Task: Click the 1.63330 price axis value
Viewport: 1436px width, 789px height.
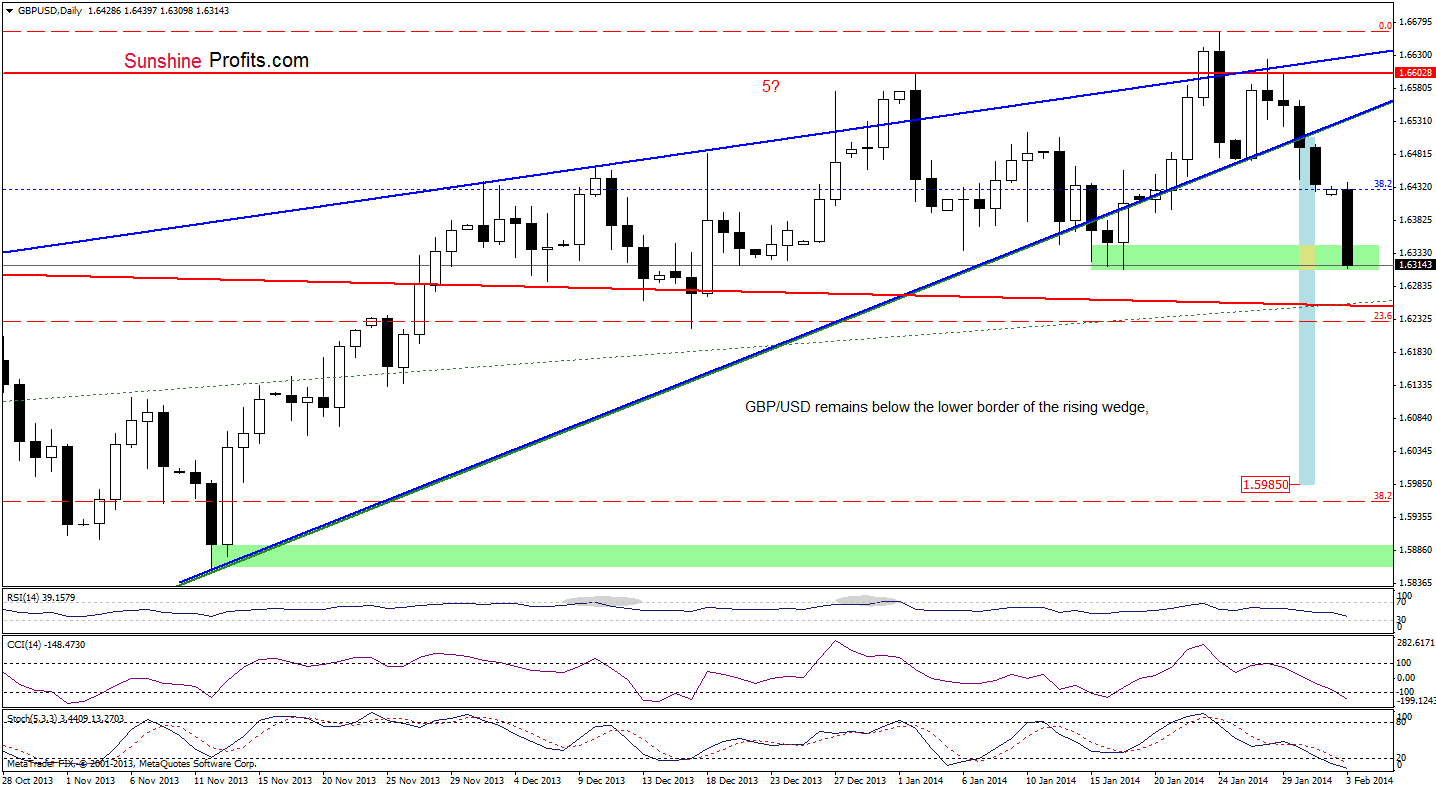Action: point(1416,252)
